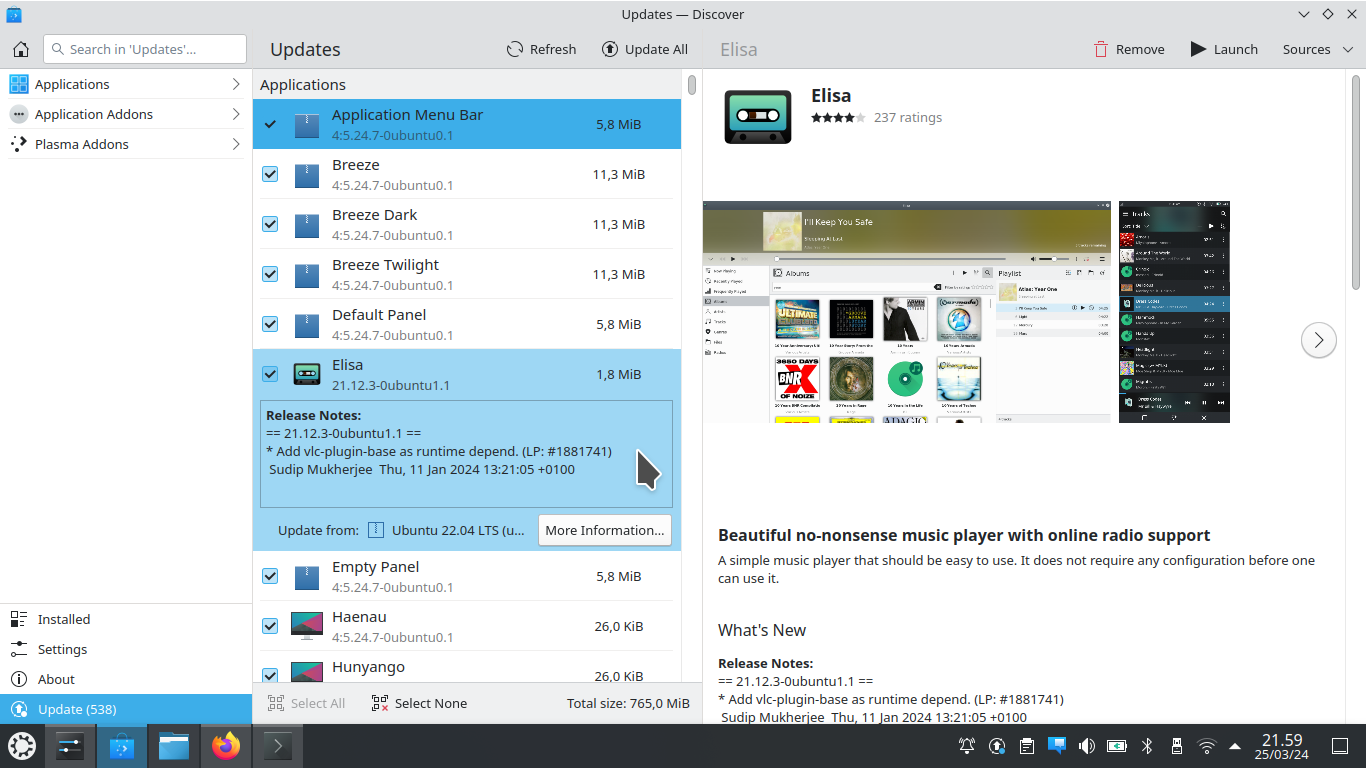This screenshot has height=768, width=1366.
Task: Open Dolphin file manager from taskbar
Action: click(x=174, y=746)
